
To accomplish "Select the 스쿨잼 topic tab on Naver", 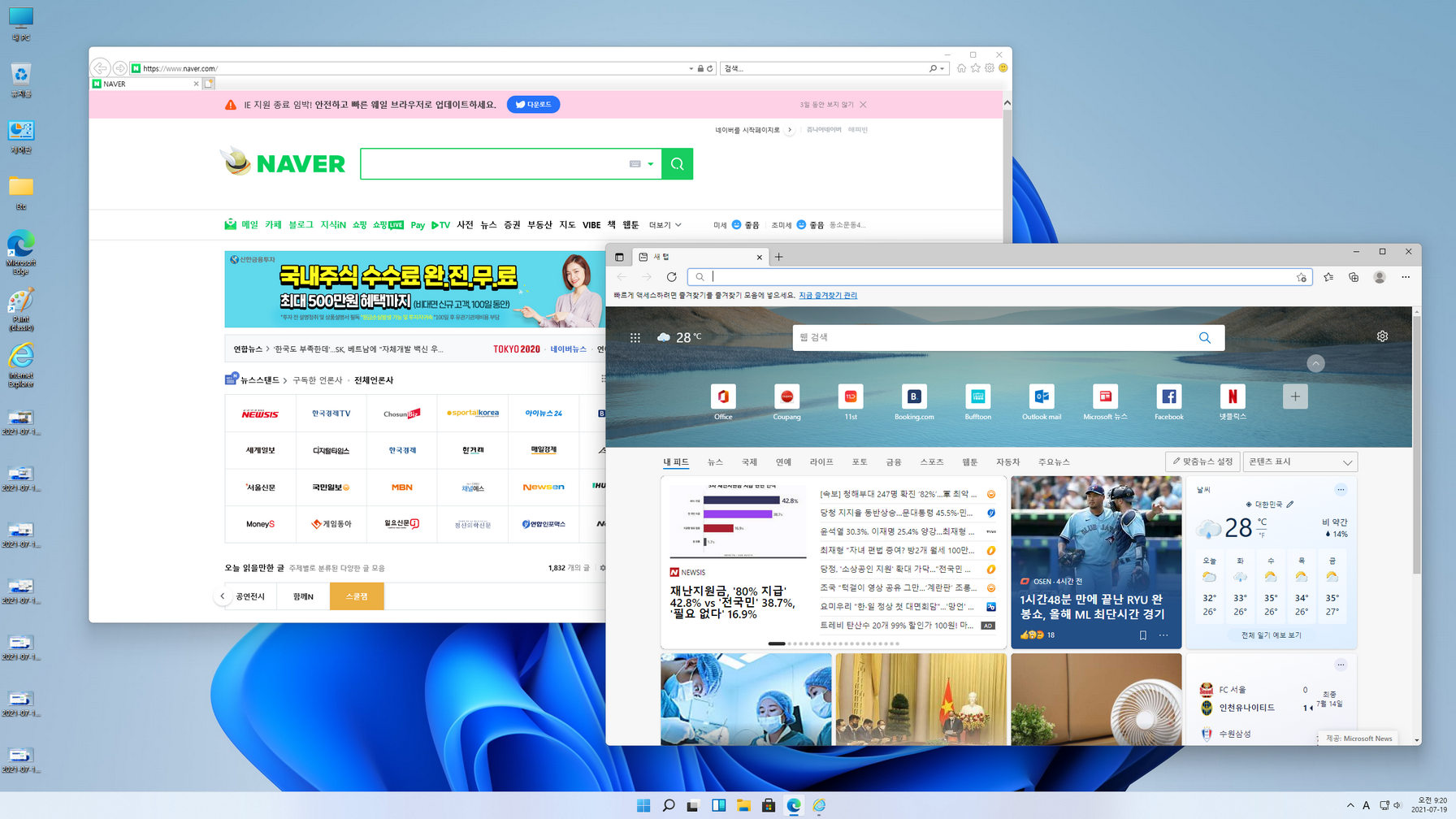I will click(x=357, y=596).
